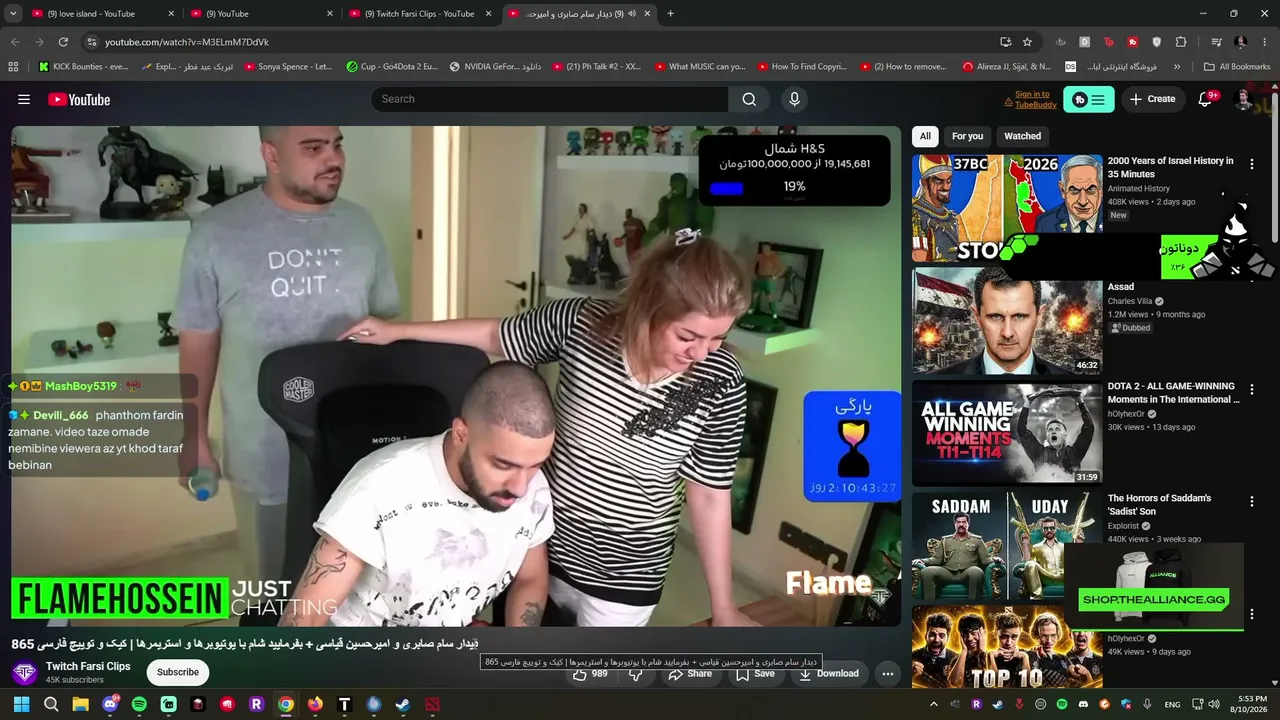Reload the current page
1280x720 pixels.
point(63,42)
